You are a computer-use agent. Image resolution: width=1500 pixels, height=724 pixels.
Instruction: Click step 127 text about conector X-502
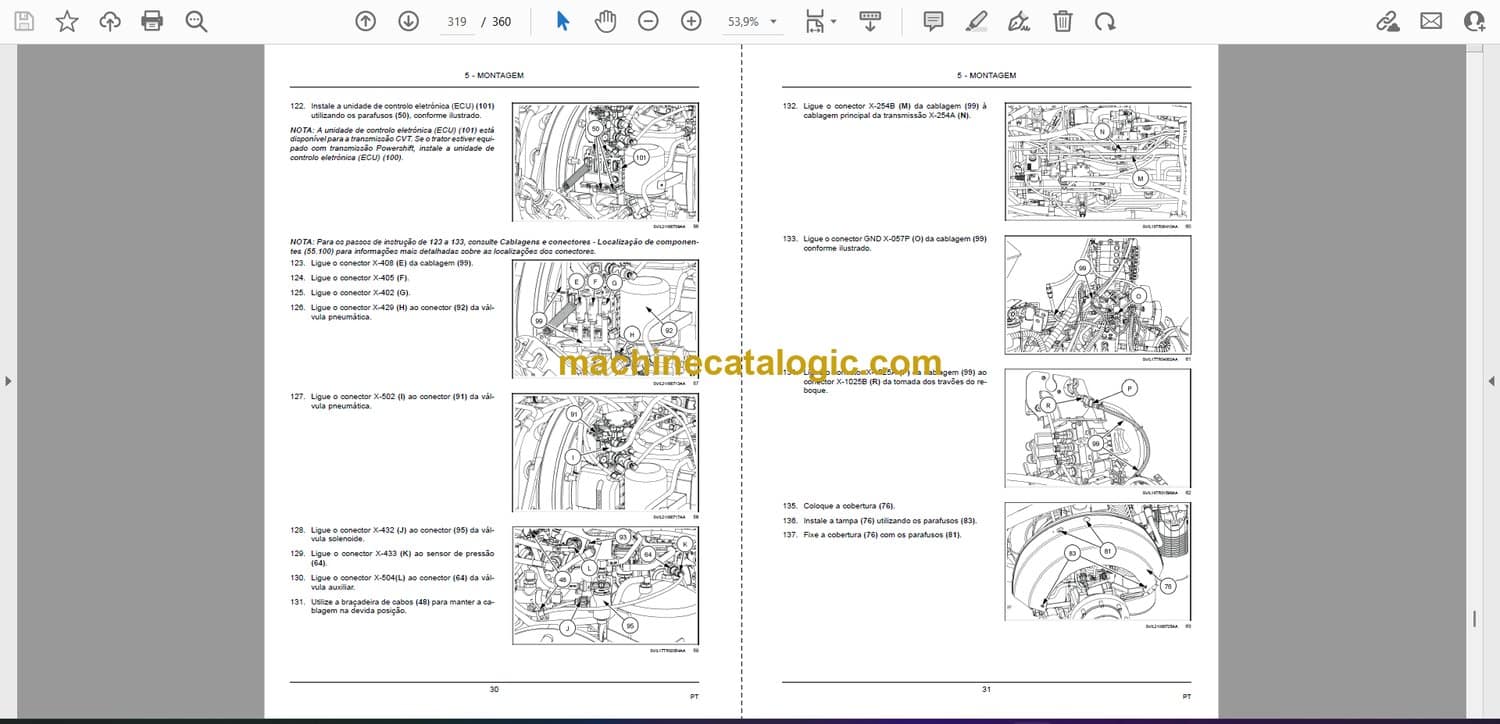coord(403,401)
